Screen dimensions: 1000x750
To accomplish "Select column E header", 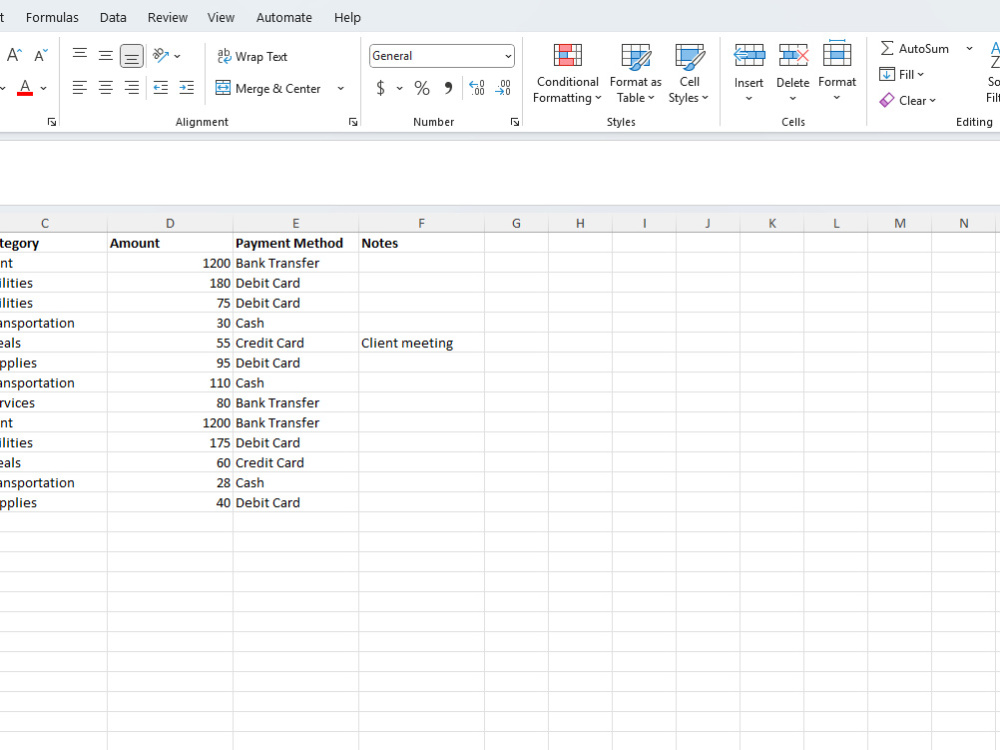I will [x=296, y=223].
